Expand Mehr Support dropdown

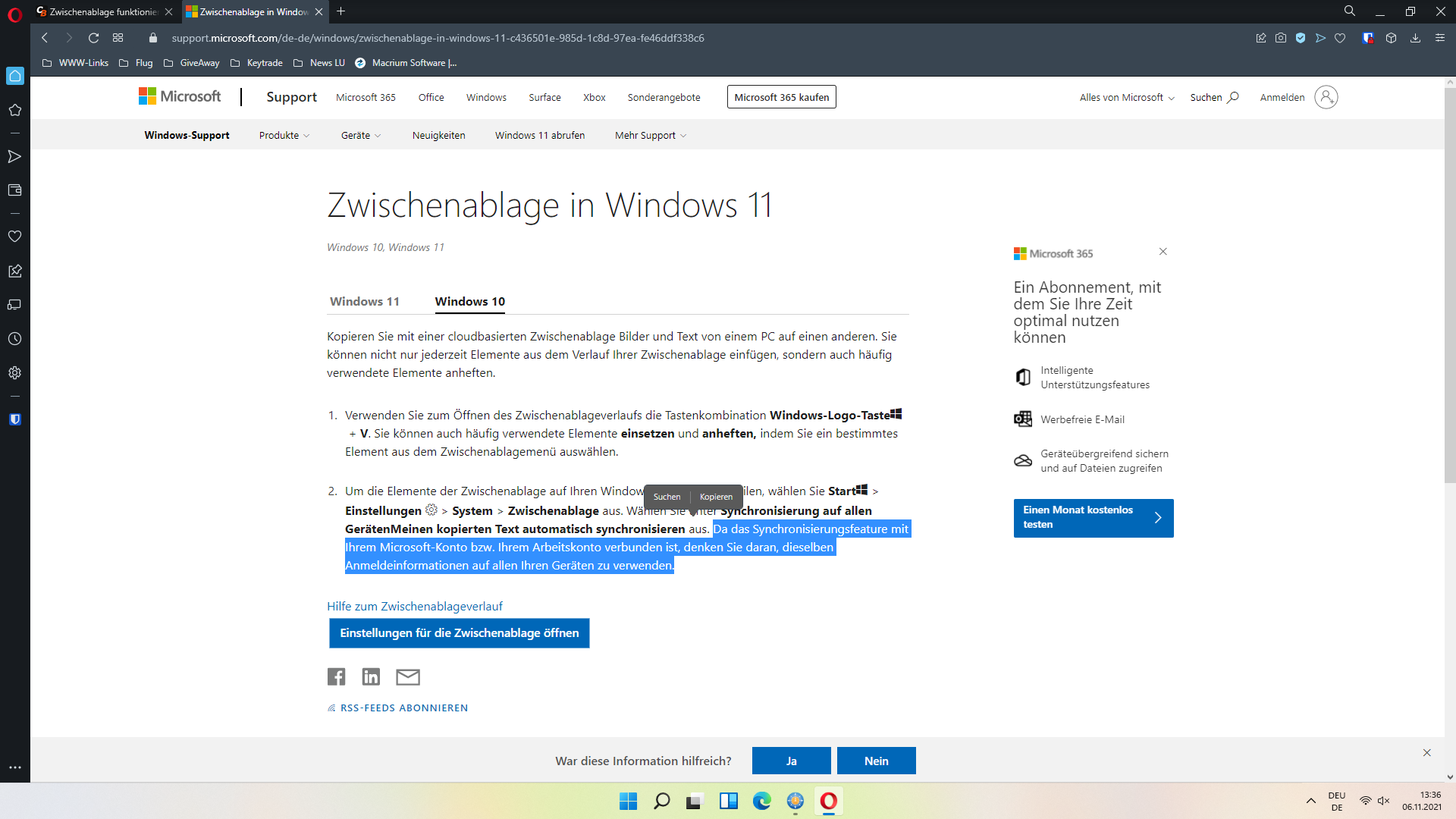pyautogui.click(x=651, y=135)
